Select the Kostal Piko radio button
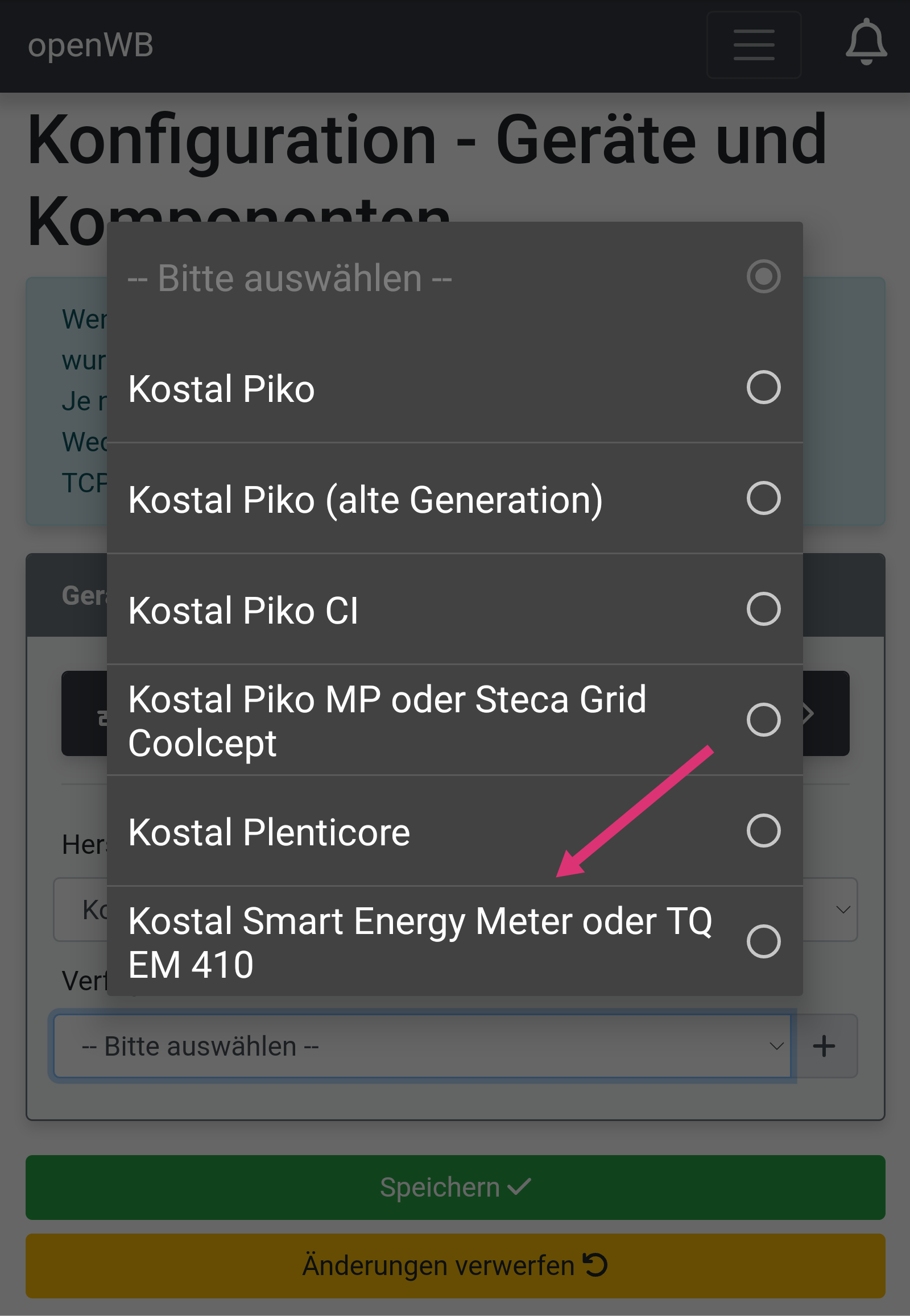This screenshot has width=910, height=1316. 763,388
